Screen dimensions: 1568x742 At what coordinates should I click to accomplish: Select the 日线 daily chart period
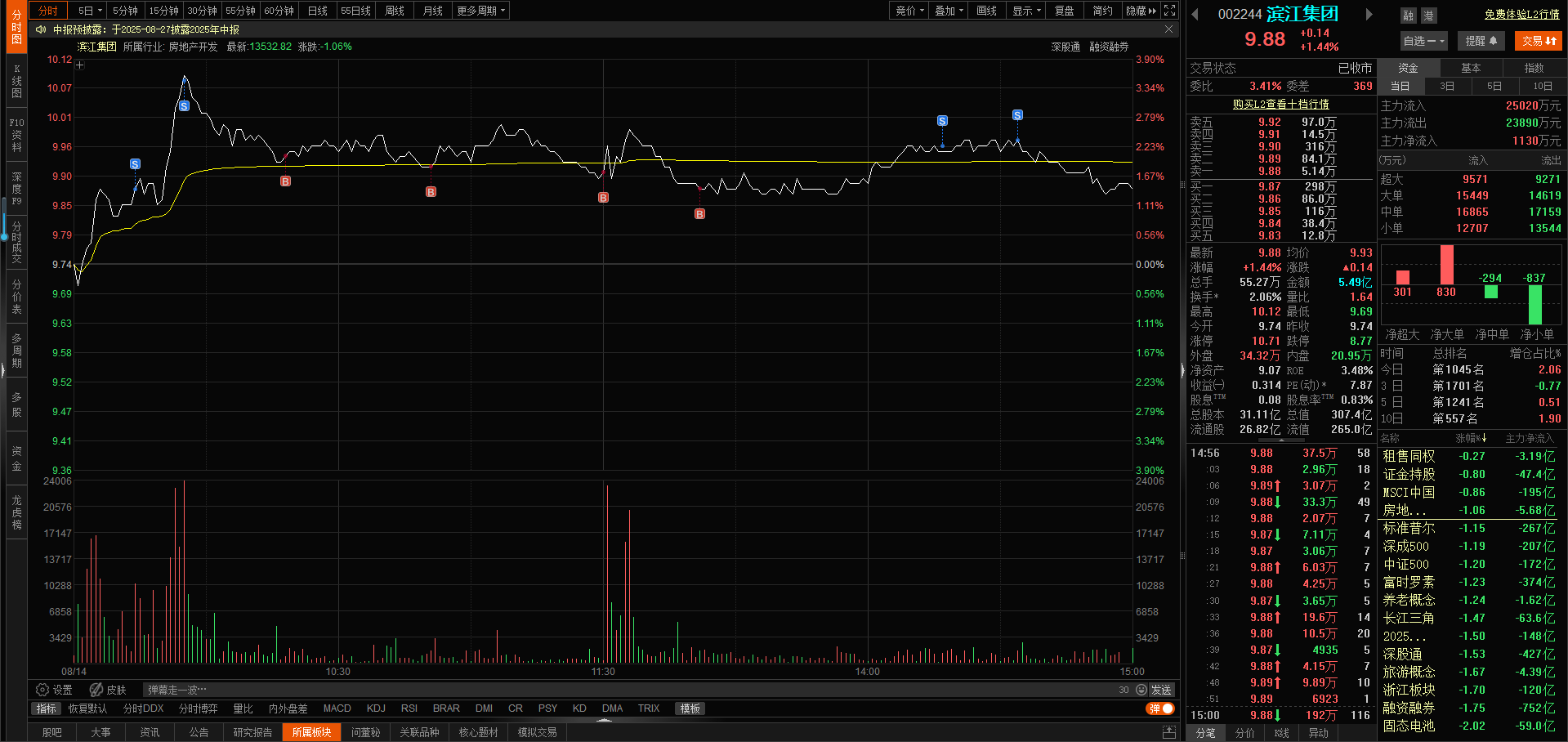[318, 11]
